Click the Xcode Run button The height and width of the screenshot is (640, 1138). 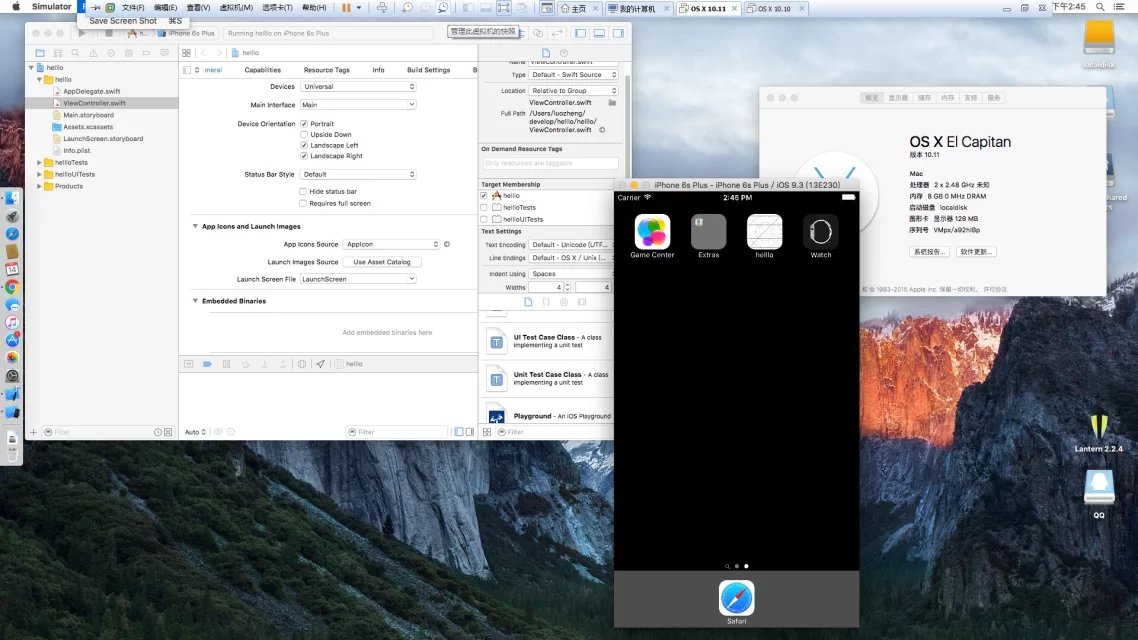(82, 33)
